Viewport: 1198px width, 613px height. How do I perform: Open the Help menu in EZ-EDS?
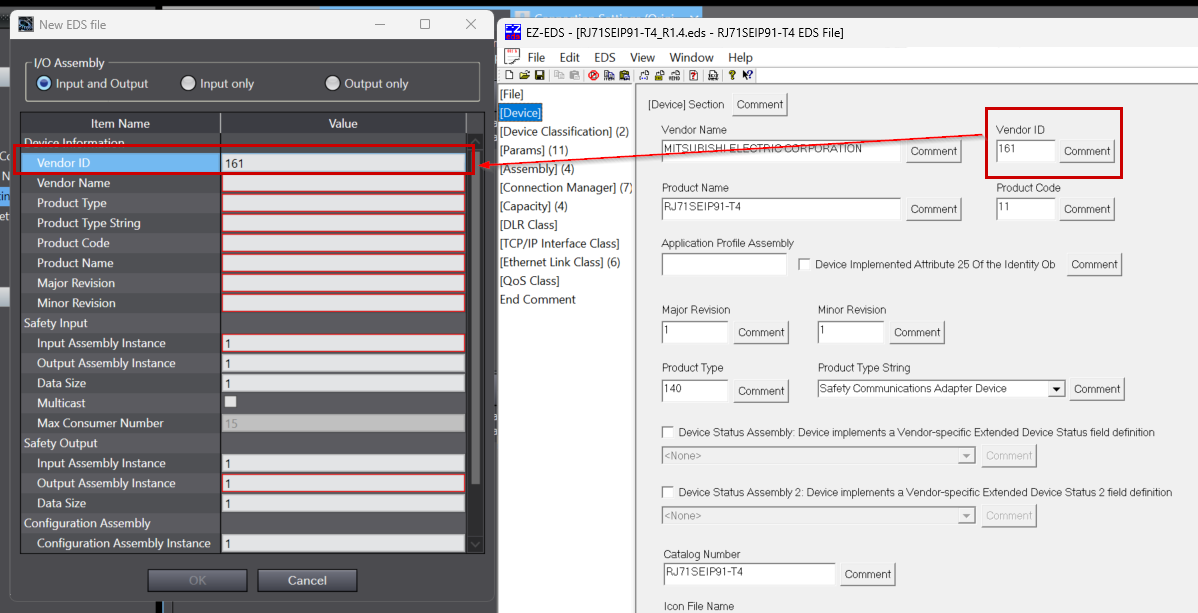click(x=740, y=57)
